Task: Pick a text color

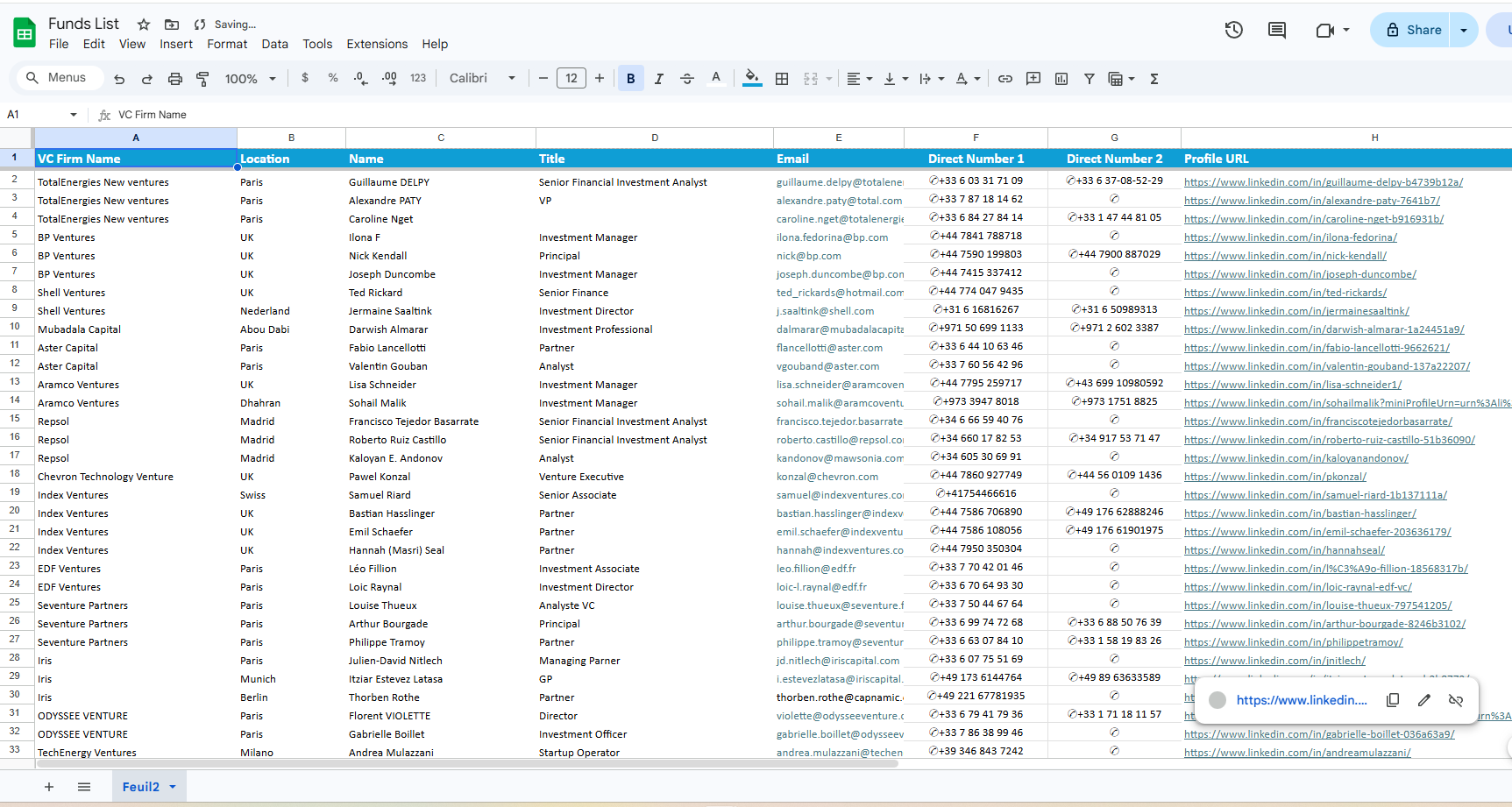Action: (x=716, y=79)
